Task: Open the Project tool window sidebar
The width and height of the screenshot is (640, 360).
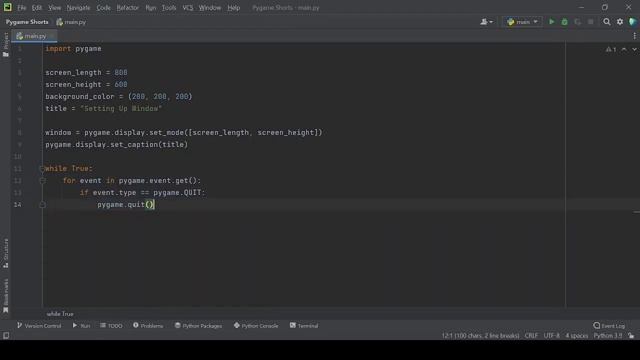Action: point(6,45)
